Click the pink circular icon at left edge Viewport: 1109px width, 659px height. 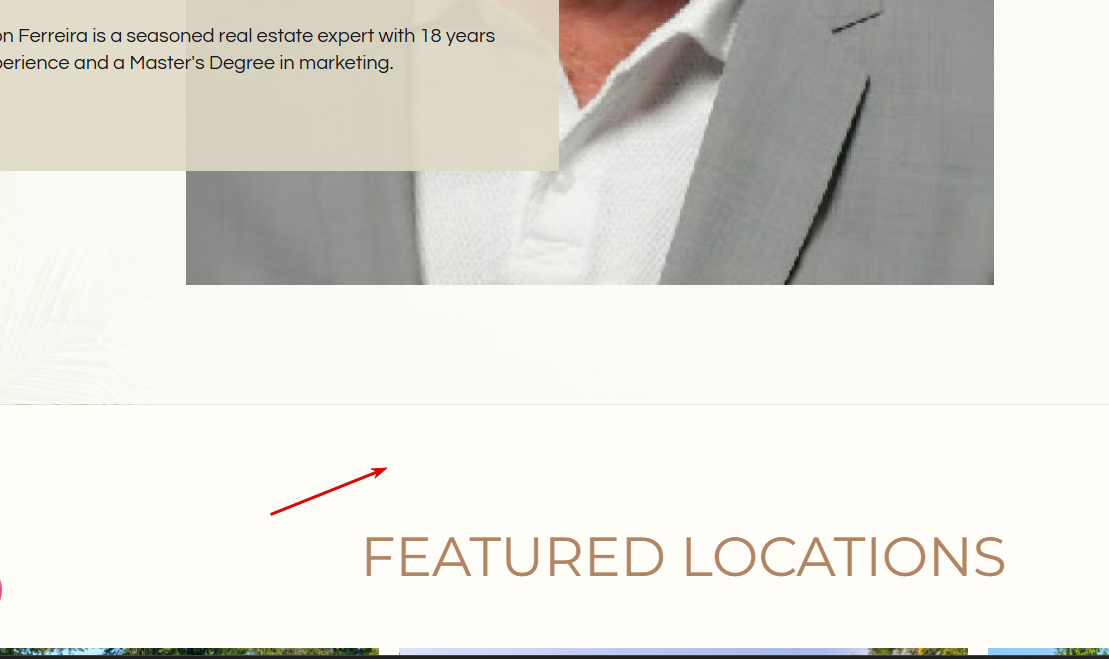tap(1, 589)
